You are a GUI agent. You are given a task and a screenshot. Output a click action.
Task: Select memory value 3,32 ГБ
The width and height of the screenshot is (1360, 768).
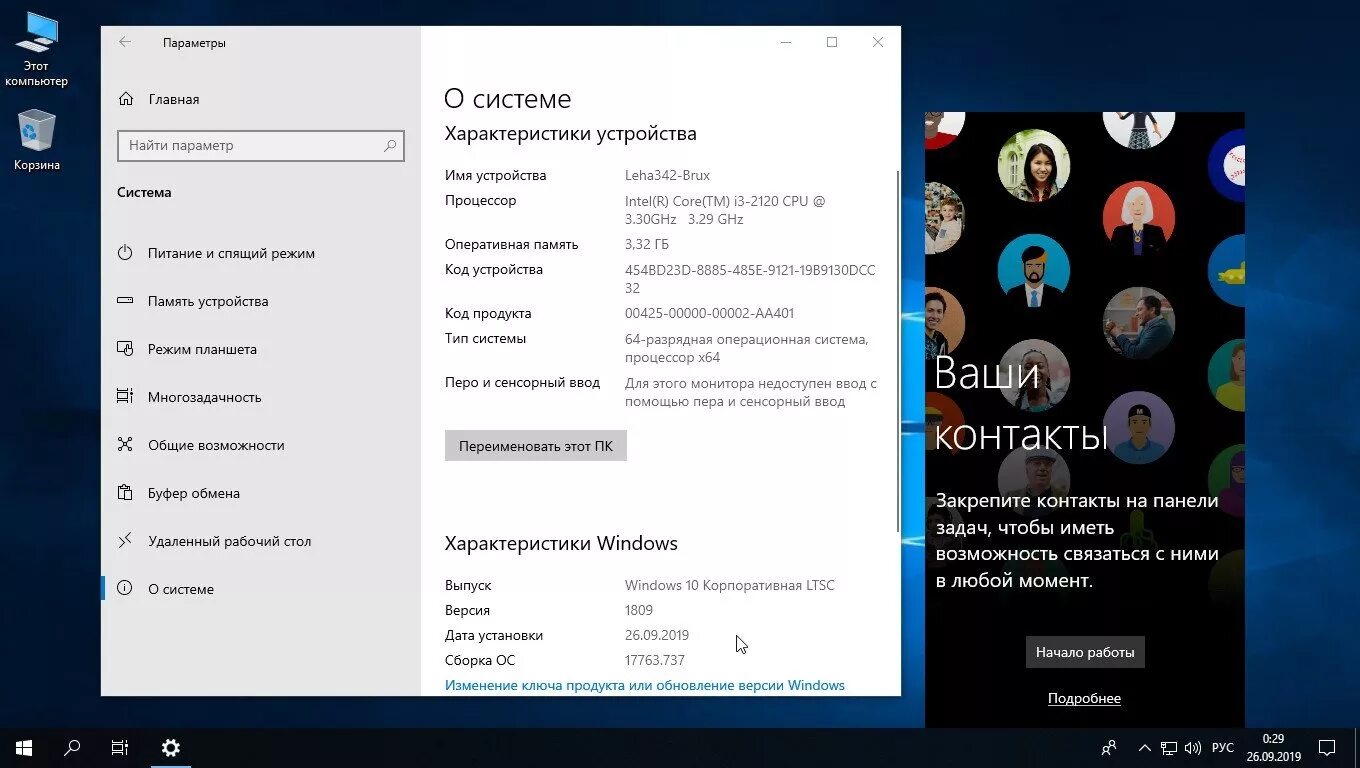[647, 244]
